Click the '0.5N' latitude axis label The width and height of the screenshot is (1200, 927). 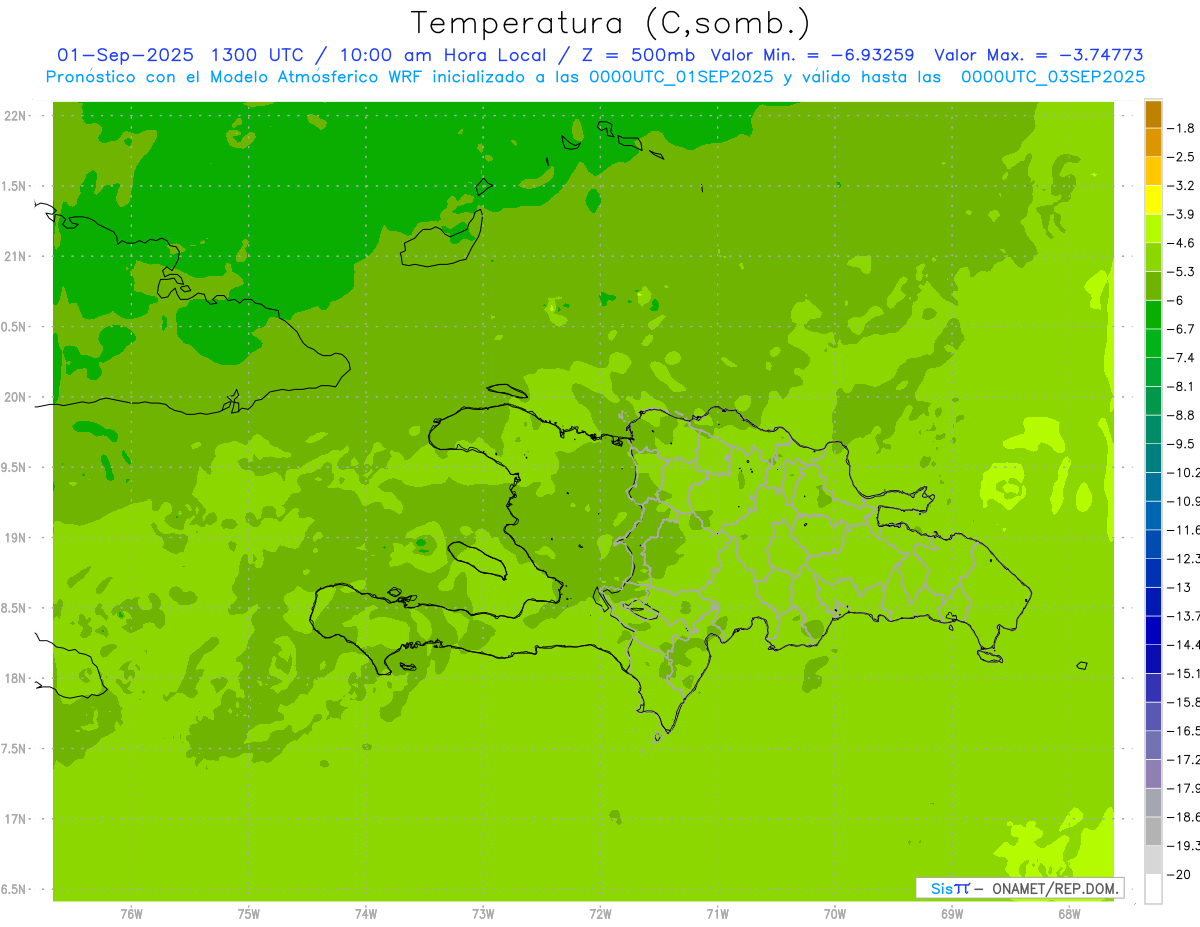coord(15,327)
